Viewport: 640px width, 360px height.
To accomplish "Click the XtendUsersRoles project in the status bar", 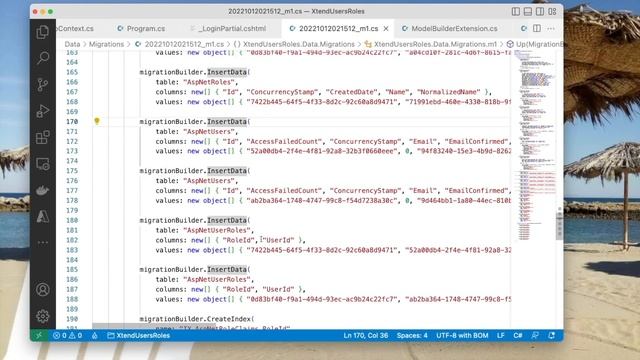I will (139, 336).
